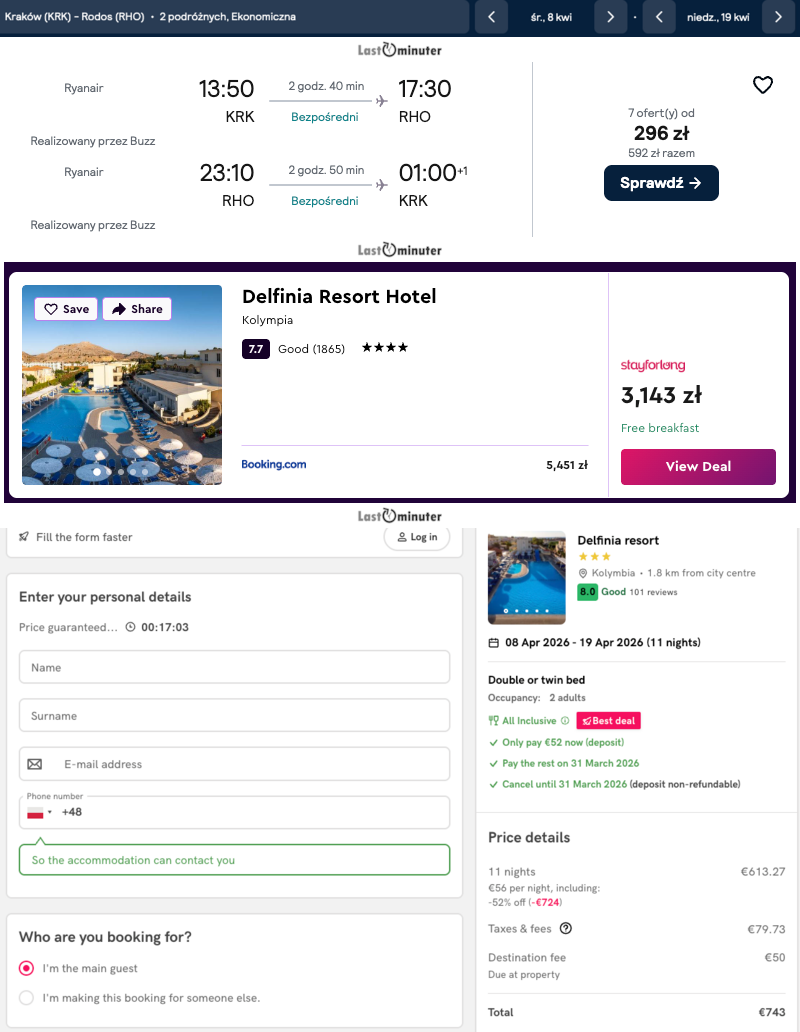Go to previous departure date
The image size is (800, 1032).
coord(491,17)
